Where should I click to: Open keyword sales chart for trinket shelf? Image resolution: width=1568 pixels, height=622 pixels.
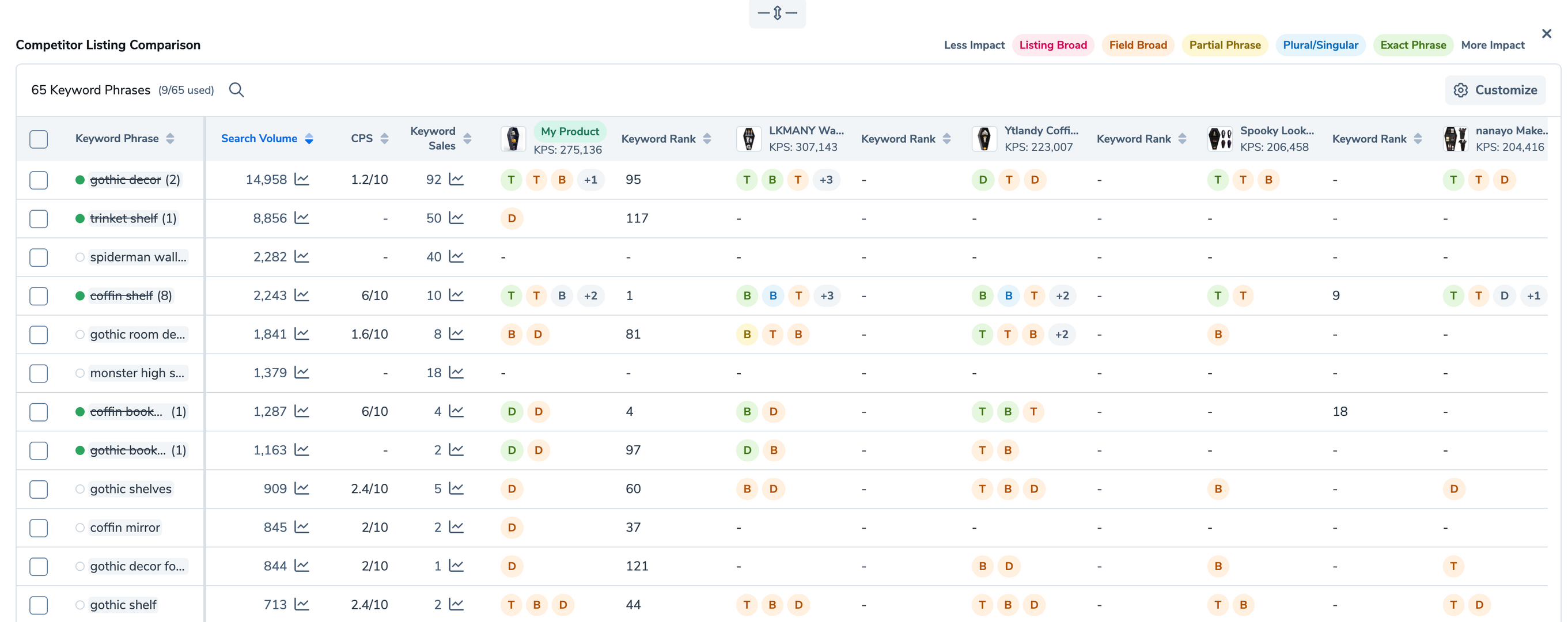457,218
